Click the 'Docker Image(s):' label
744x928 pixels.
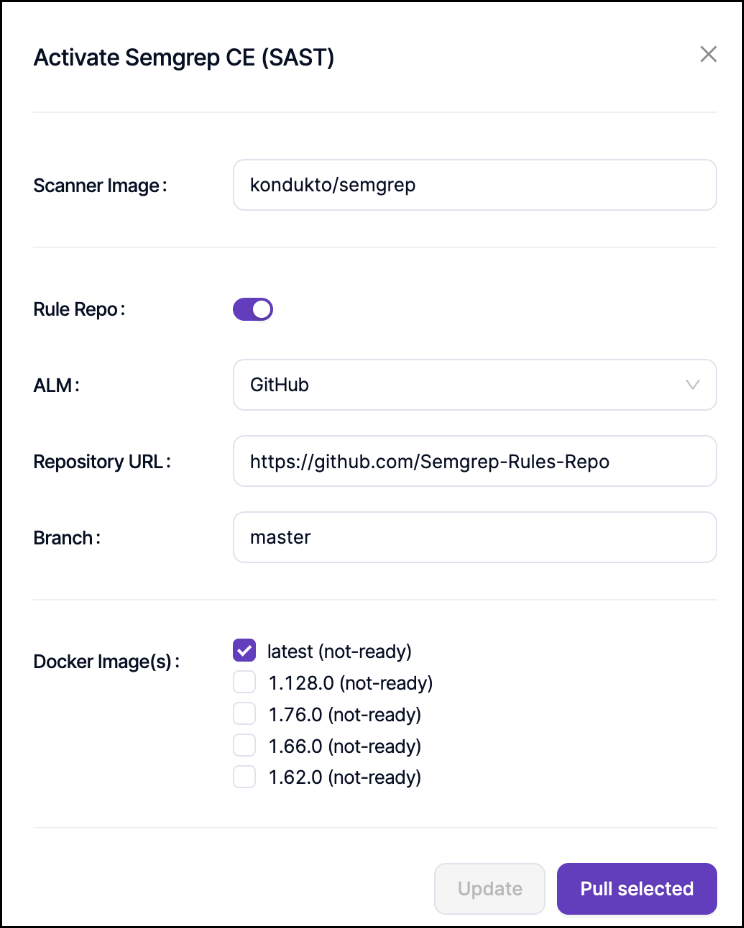[x=107, y=661]
